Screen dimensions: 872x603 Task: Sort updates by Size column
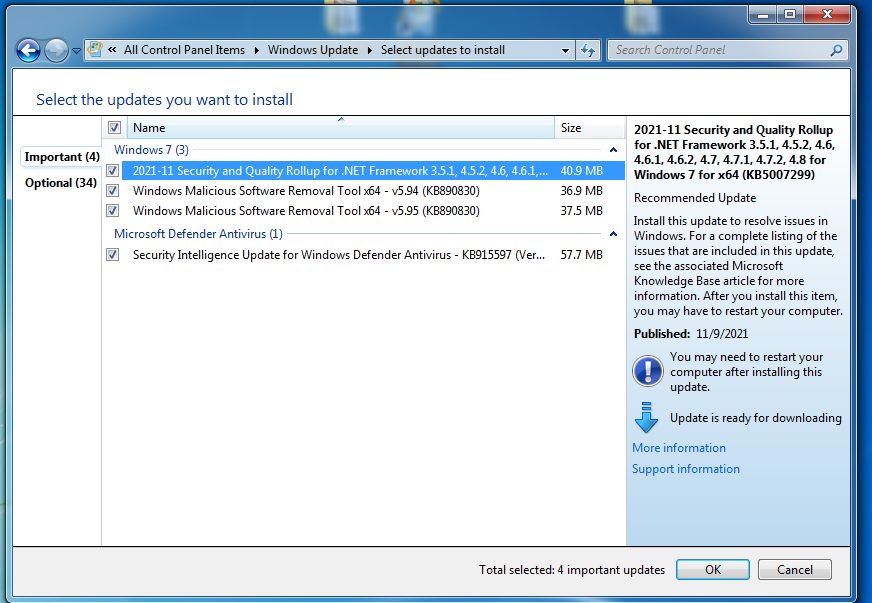(589, 128)
